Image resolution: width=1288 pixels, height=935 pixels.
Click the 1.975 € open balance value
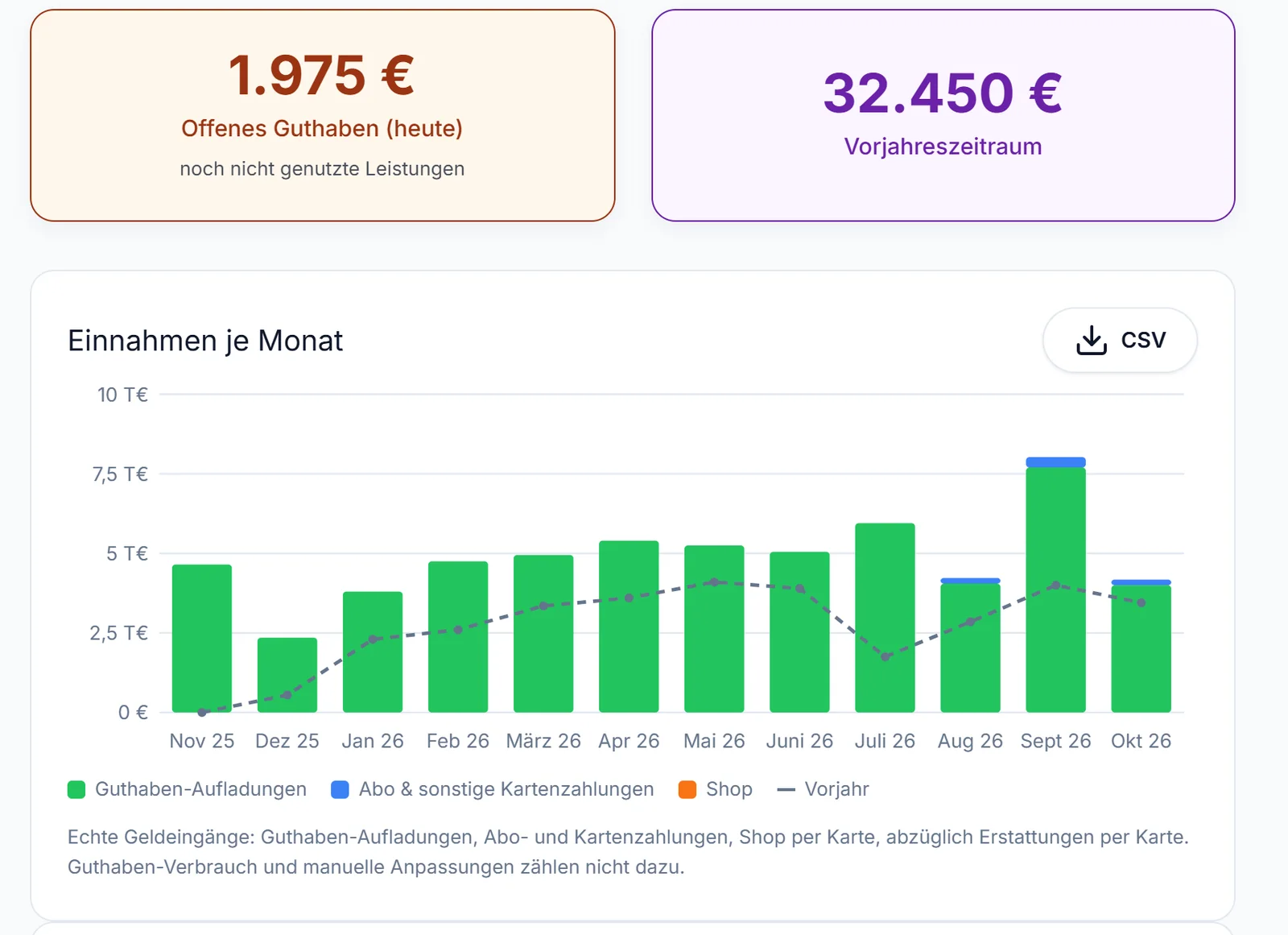pos(321,75)
